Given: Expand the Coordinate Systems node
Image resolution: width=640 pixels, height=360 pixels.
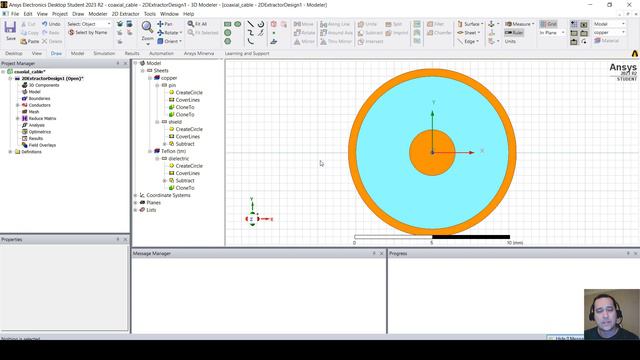Looking at the screenshot, I should (136, 196).
